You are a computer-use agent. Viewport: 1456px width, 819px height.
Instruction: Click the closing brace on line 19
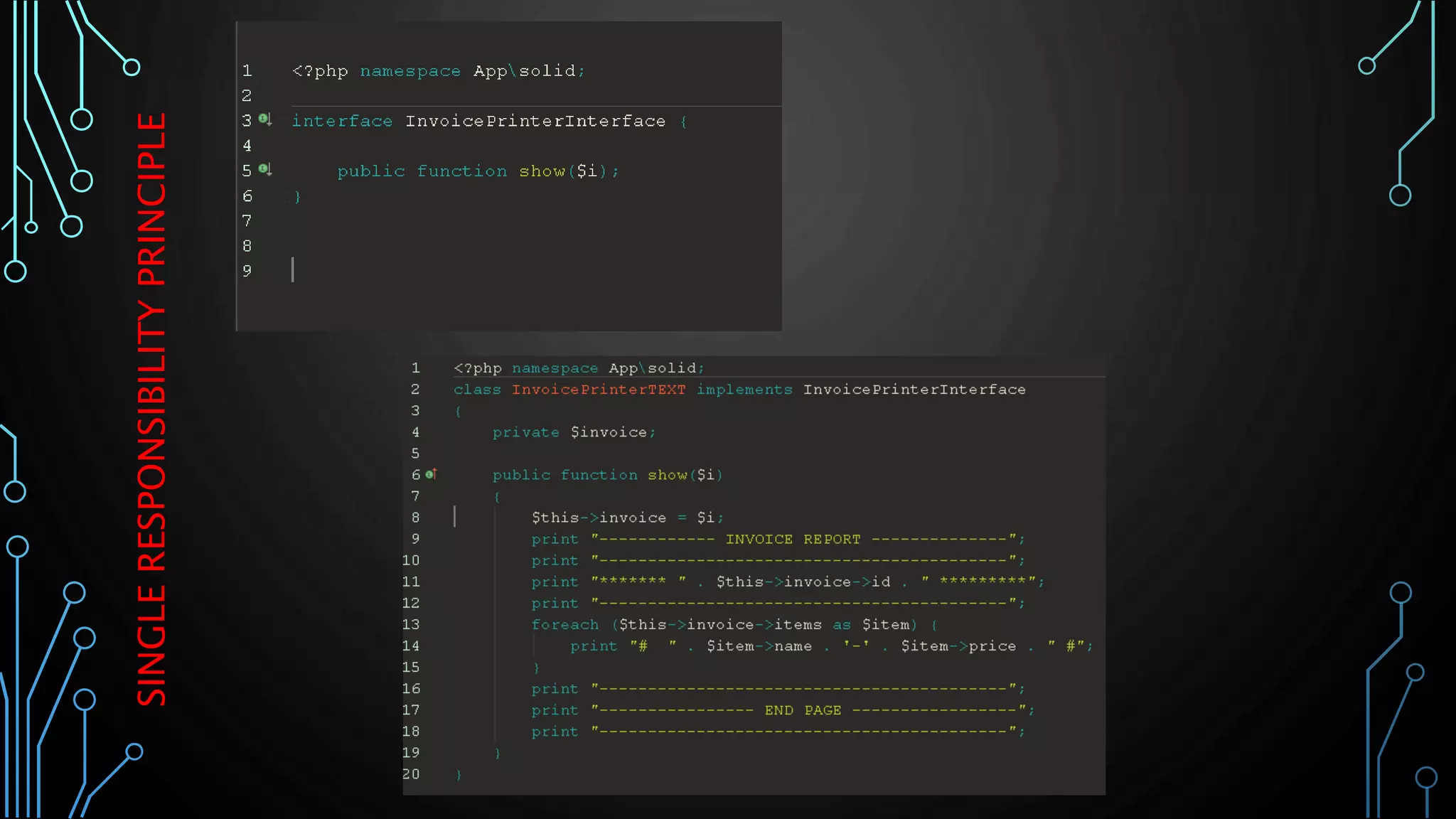tap(497, 753)
